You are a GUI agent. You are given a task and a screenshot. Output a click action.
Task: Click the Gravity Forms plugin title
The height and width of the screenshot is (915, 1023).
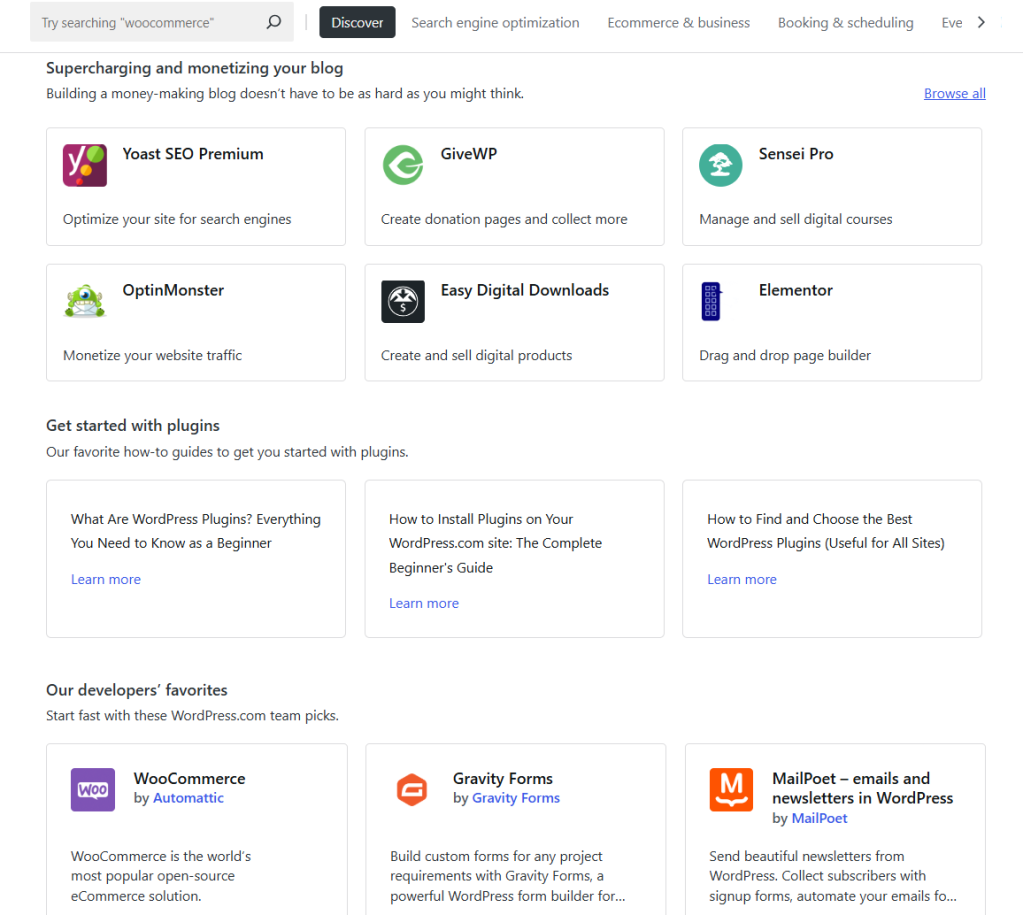tap(502, 779)
